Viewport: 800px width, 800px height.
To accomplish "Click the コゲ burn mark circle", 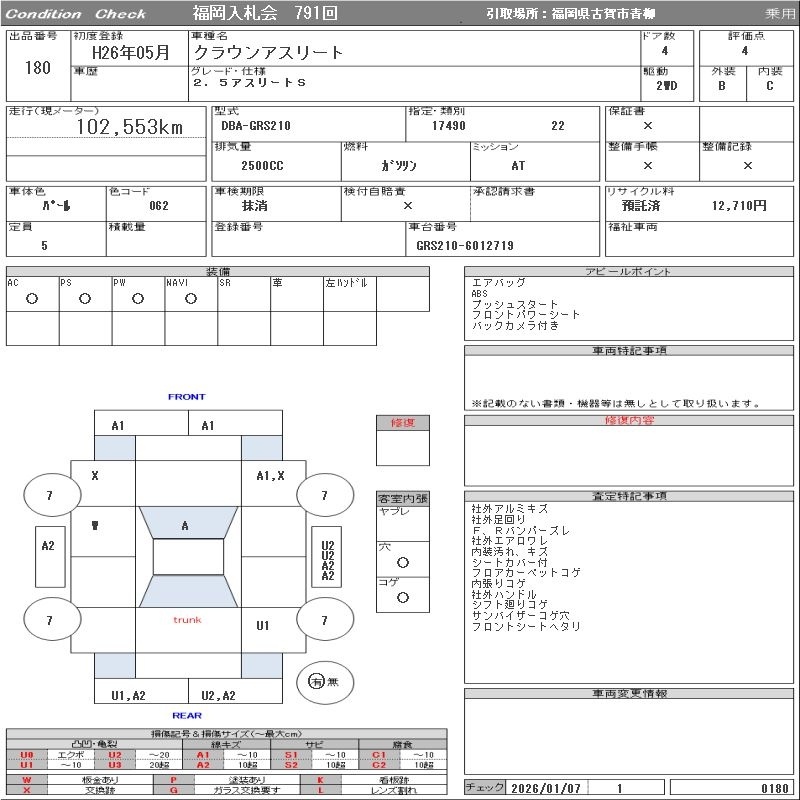I will click(x=403, y=597).
